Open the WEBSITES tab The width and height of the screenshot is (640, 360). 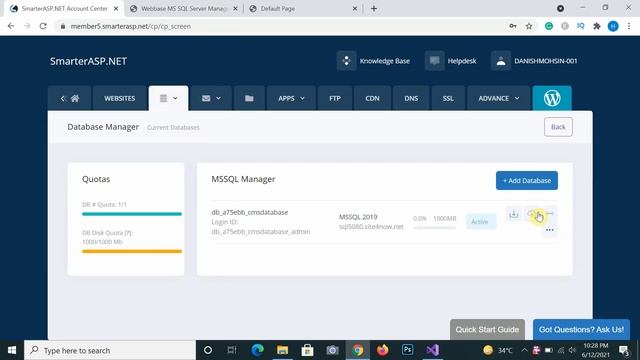(x=120, y=98)
